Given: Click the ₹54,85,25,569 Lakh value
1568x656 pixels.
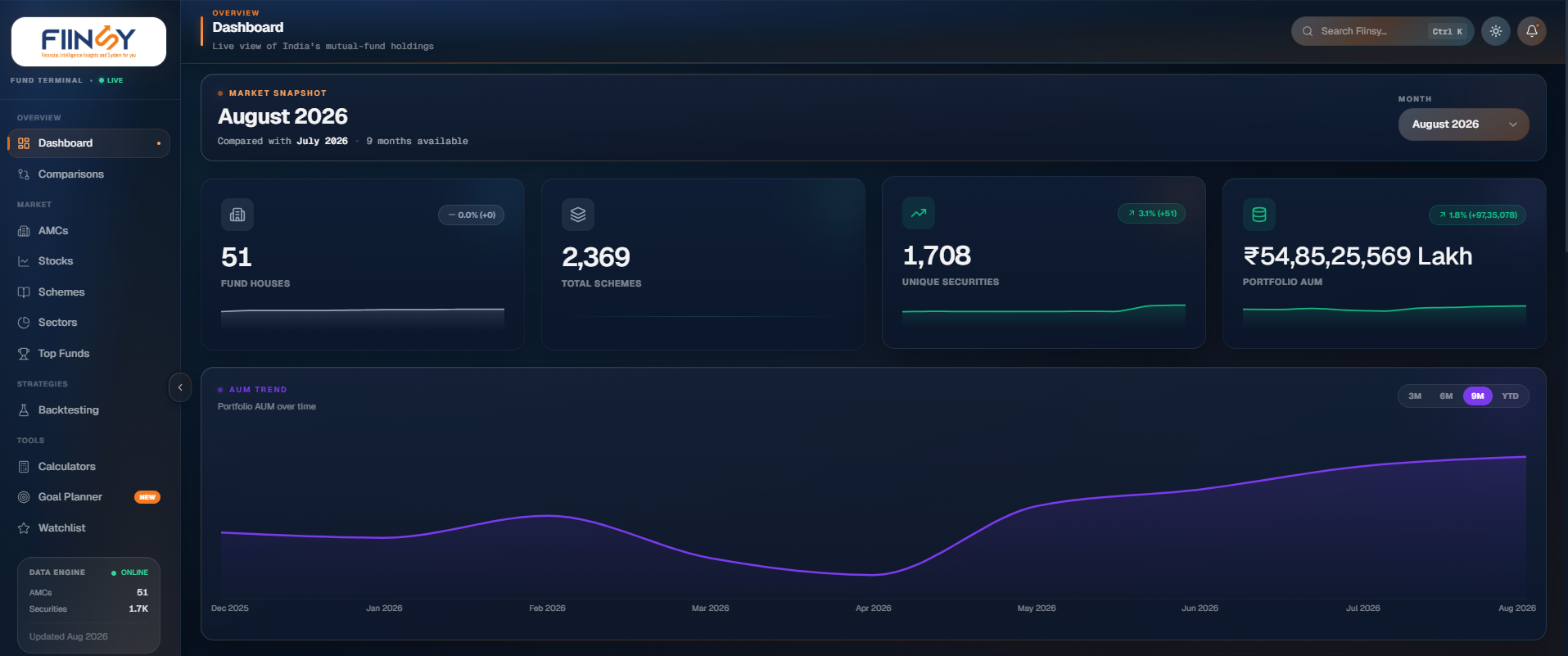Looking at the screenshot, I should tap(1358, 256).
